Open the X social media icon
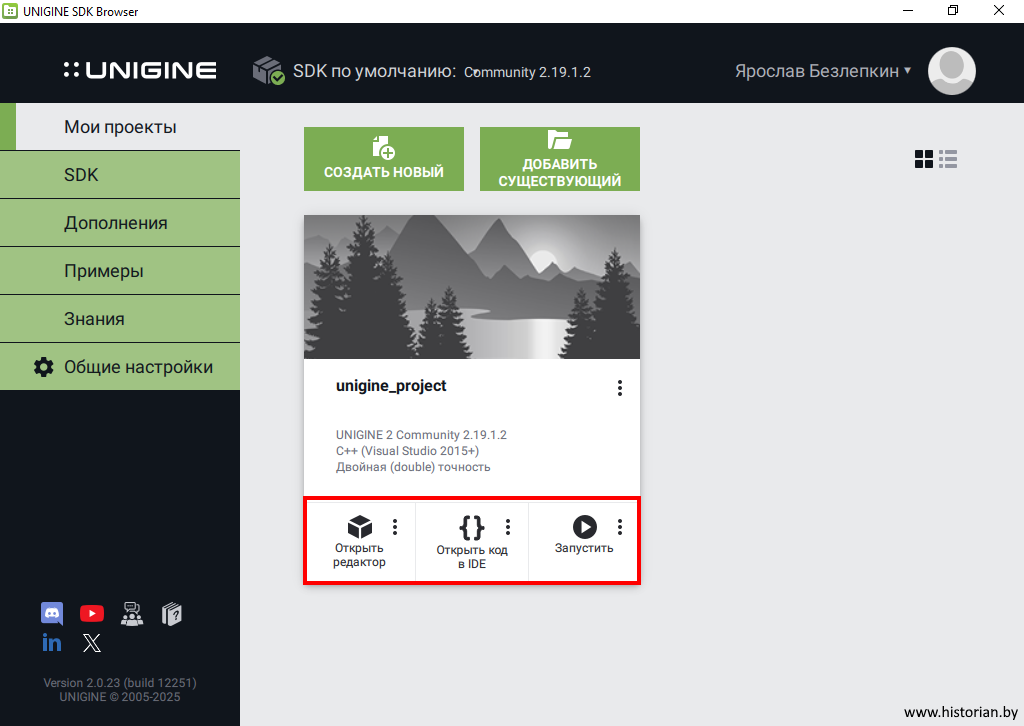Screen dimensions: 1024x726 tap(92, 643)
